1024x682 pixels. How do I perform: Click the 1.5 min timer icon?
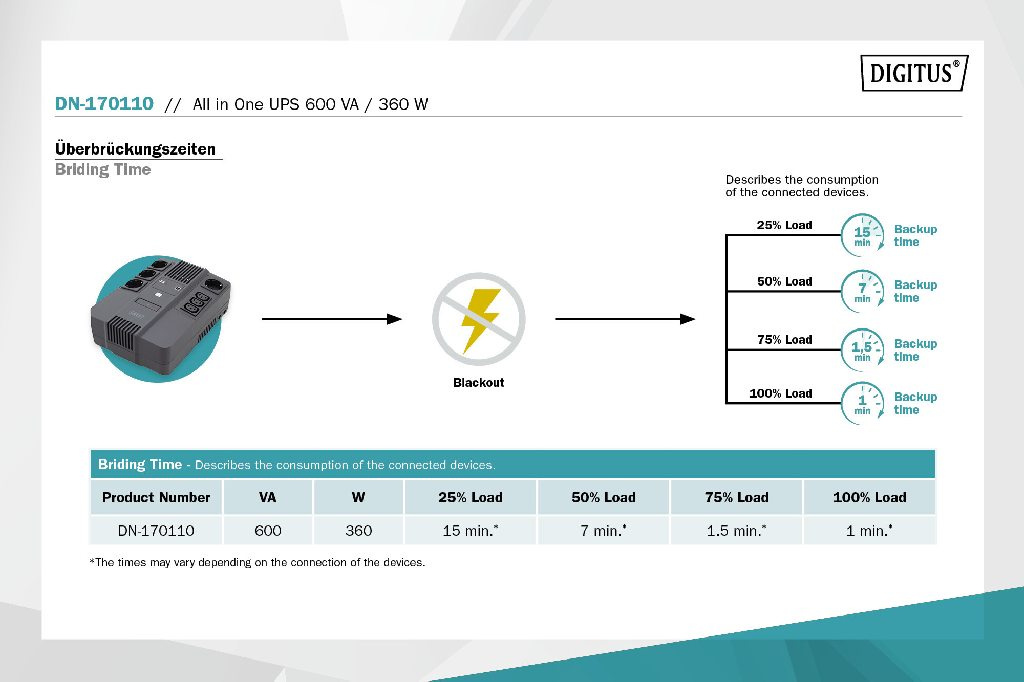point(862,349)
